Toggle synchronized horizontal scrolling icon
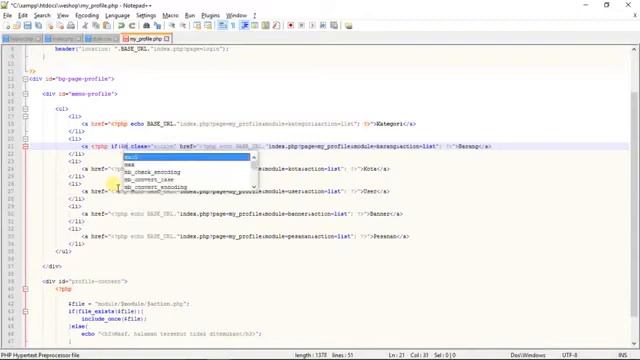Image resolution: width=640 pixels, height=360 pixels. [208, 26]
